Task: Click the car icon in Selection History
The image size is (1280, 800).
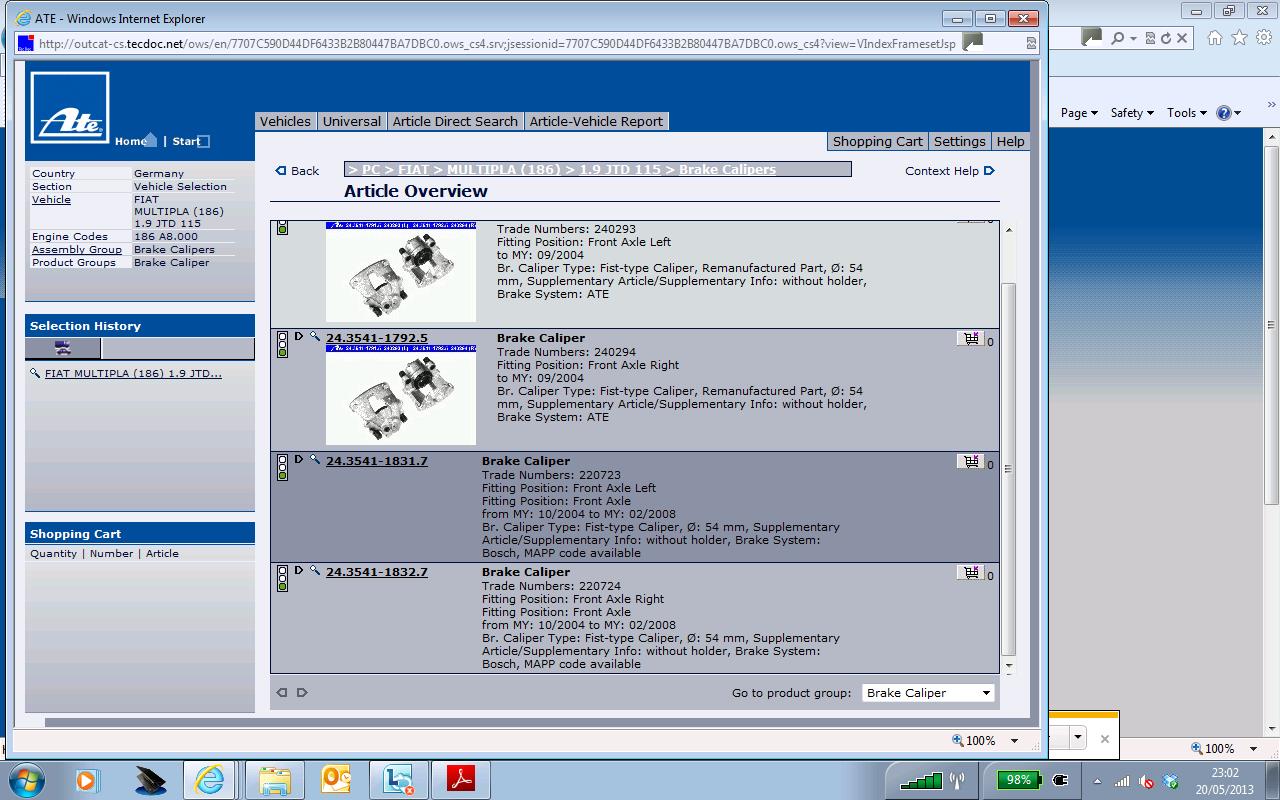Action: point(63,348)
